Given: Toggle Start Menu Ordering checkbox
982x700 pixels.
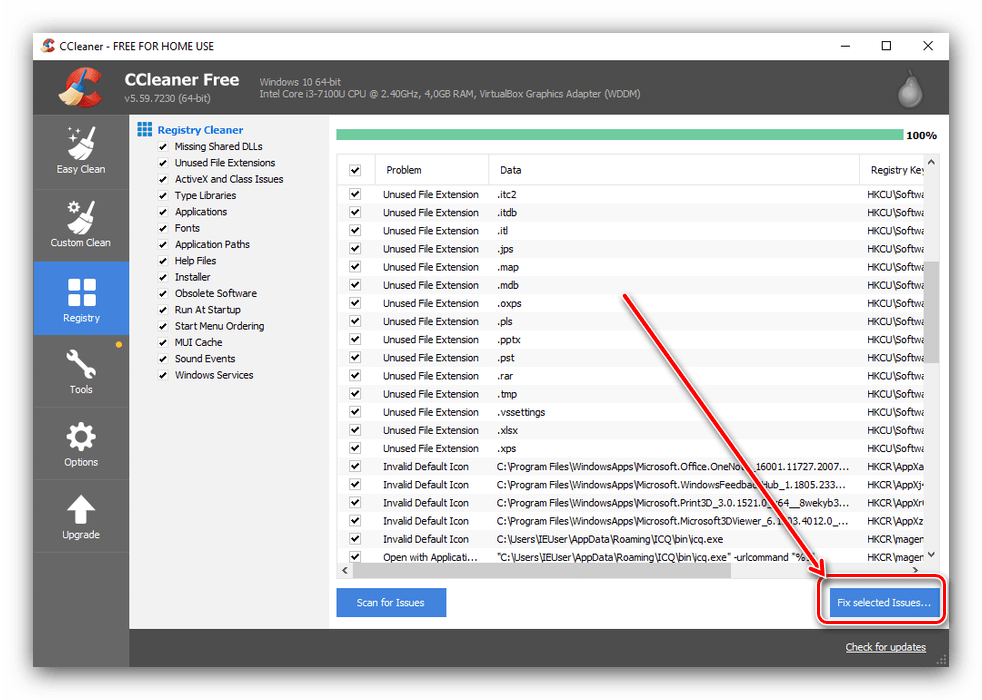Looking at the screenshot, I should coord(163,326).
